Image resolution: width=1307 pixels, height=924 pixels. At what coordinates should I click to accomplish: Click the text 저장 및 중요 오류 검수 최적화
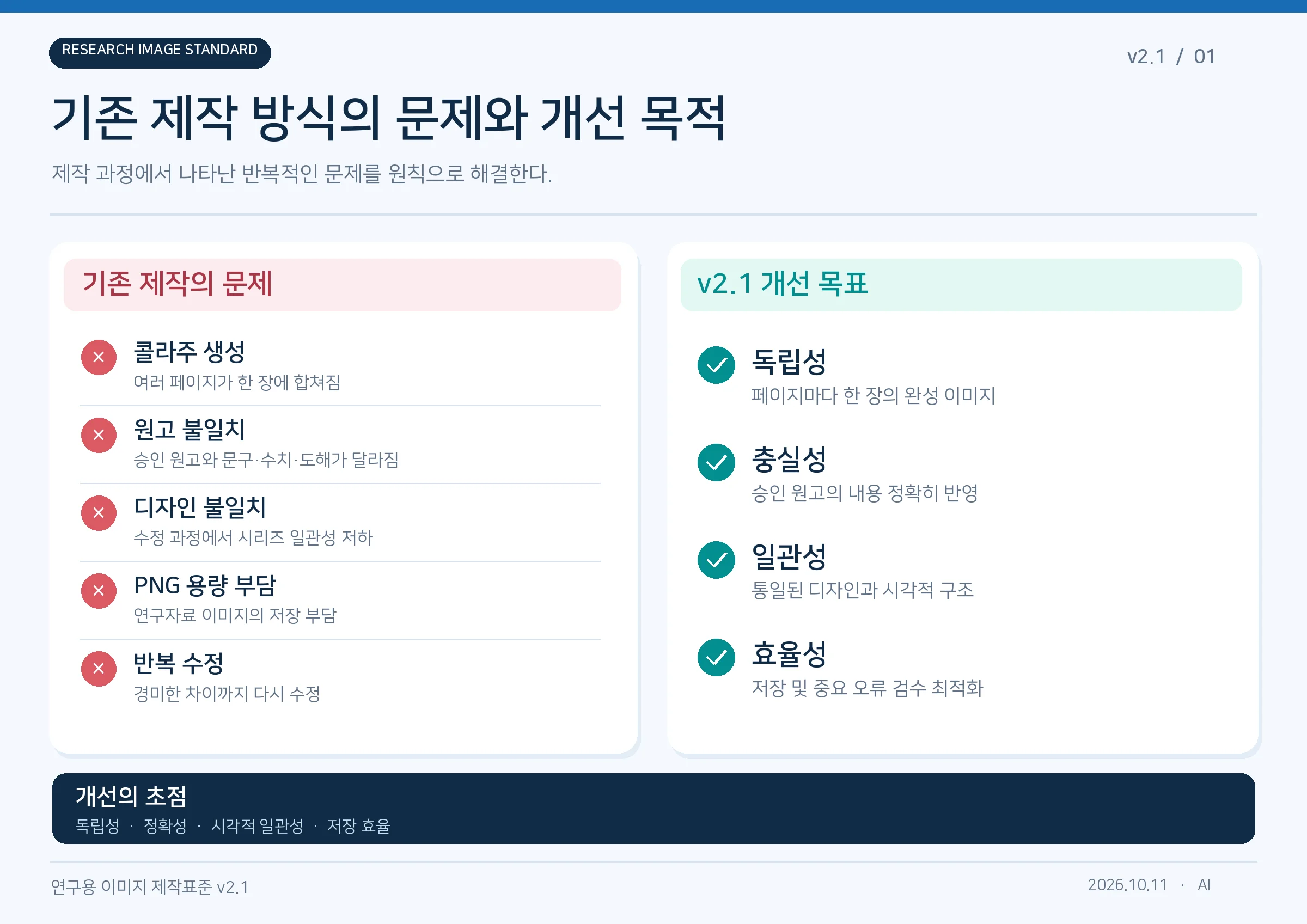click(x=868, y=688)
